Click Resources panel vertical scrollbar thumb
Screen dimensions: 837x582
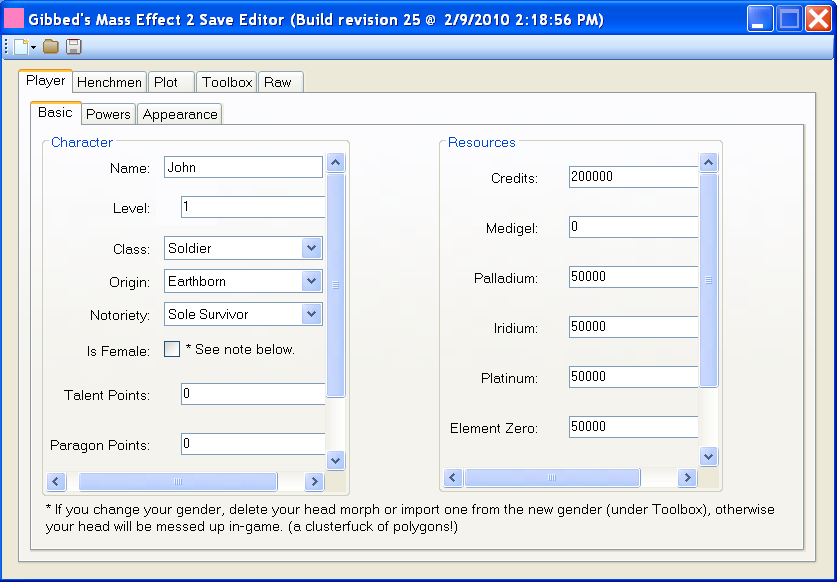708,280
